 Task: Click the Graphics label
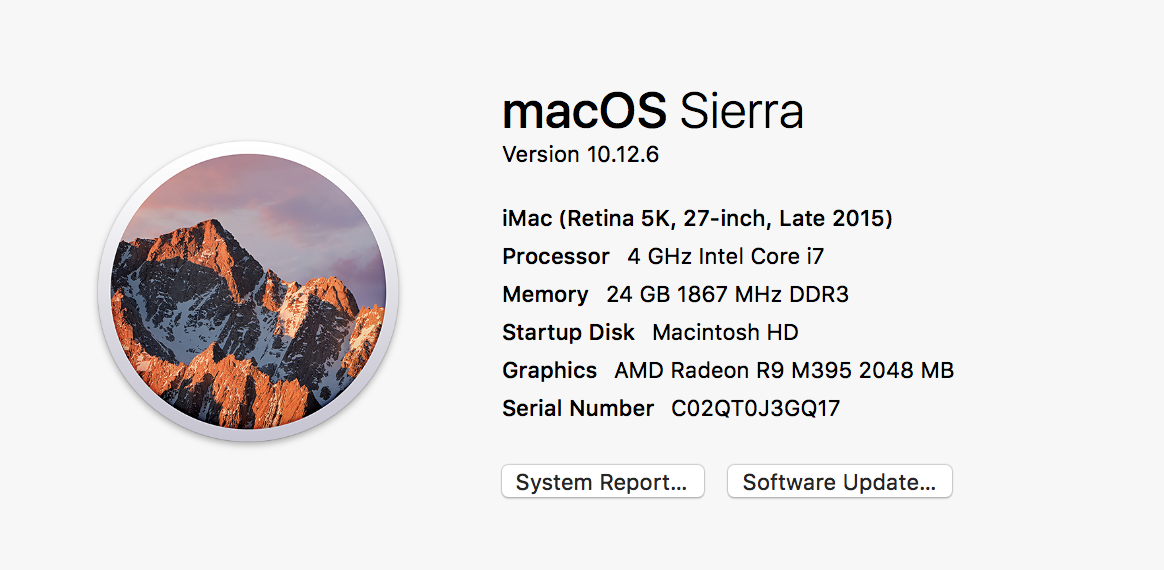pos(549,370)
